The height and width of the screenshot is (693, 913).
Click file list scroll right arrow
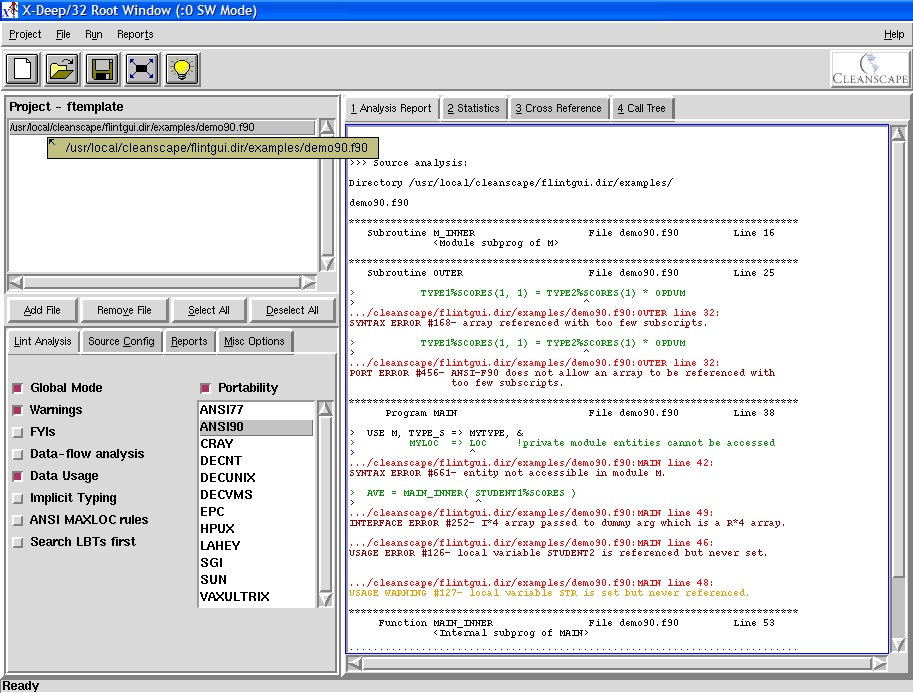[x=309, y=282]
